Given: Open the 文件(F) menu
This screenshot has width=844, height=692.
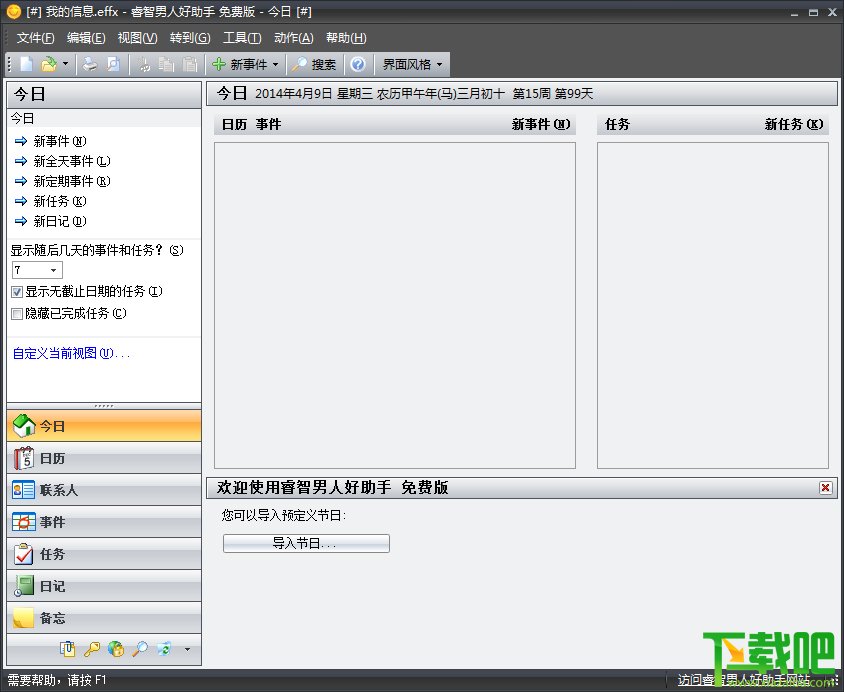Looking at the screenshot, I should (x=36, y=38).
